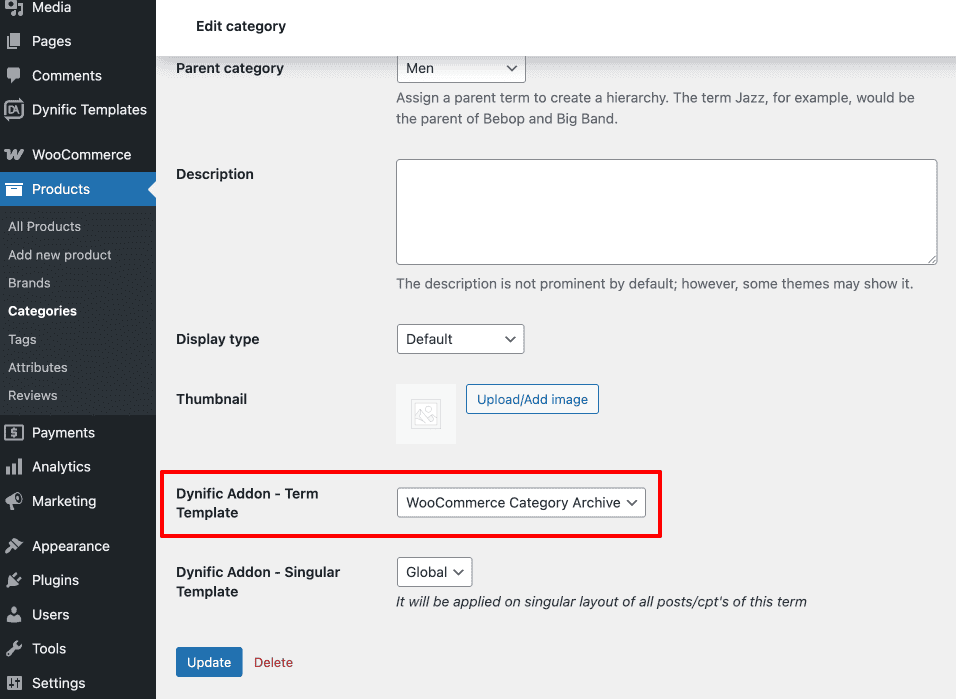
Task: Click the Edit category heading
Action: [x=241, y=26]
